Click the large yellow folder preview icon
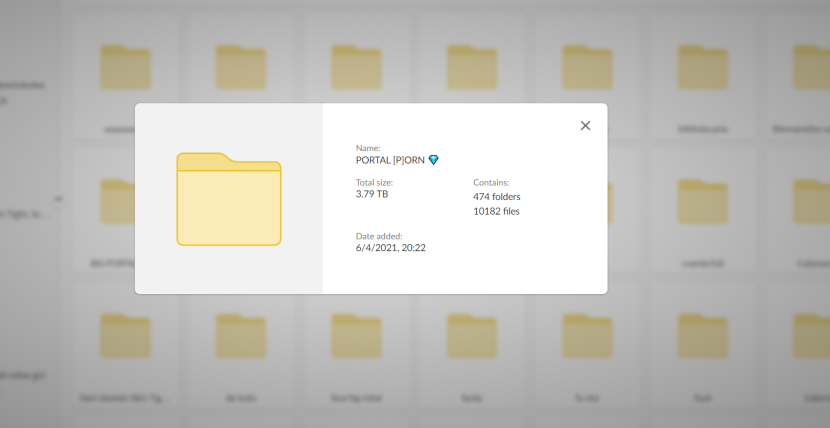Screen dimensions: 830x428 [229, 199]
